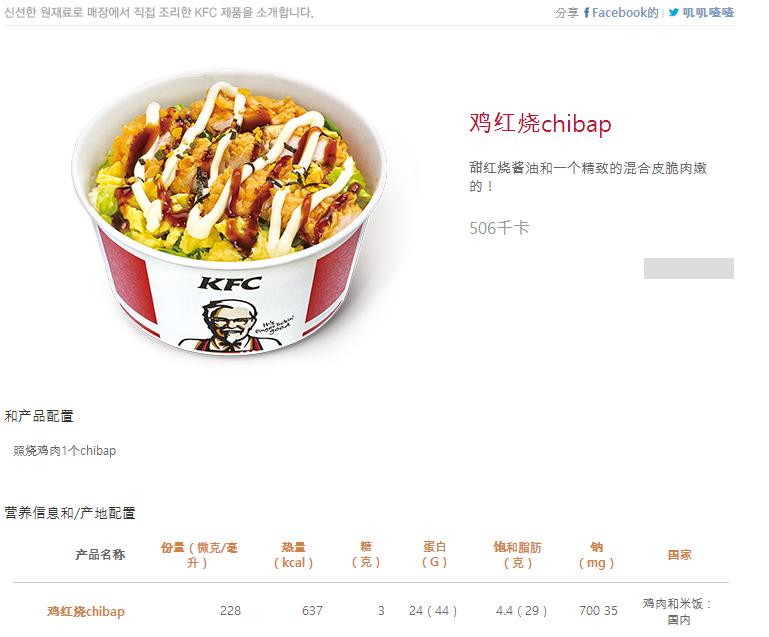Click the gray button below 506千卡
Screen dimensions: 769x637
689,268
